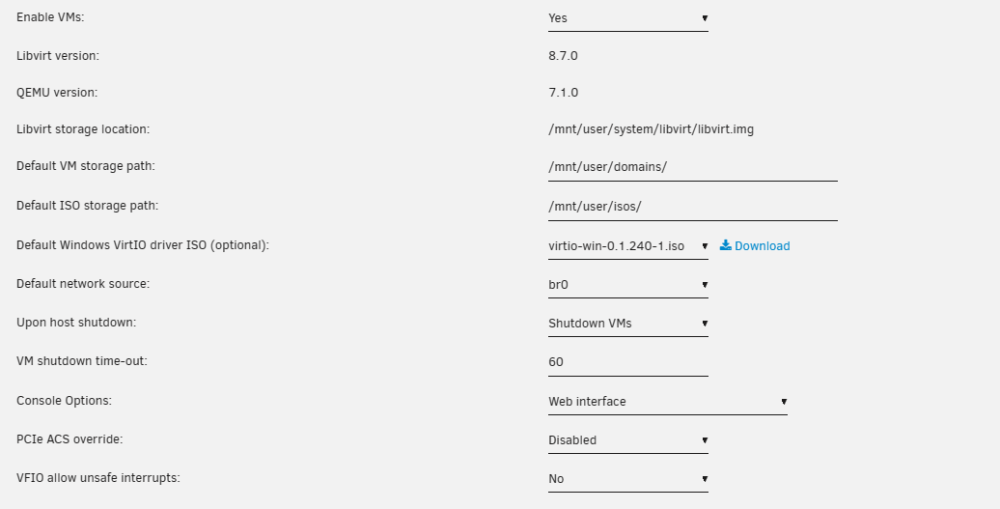This screenshot has height=509, width=1000.
Task: Click the Enable VMs dropdown arrow
Action: coord(704,18)
